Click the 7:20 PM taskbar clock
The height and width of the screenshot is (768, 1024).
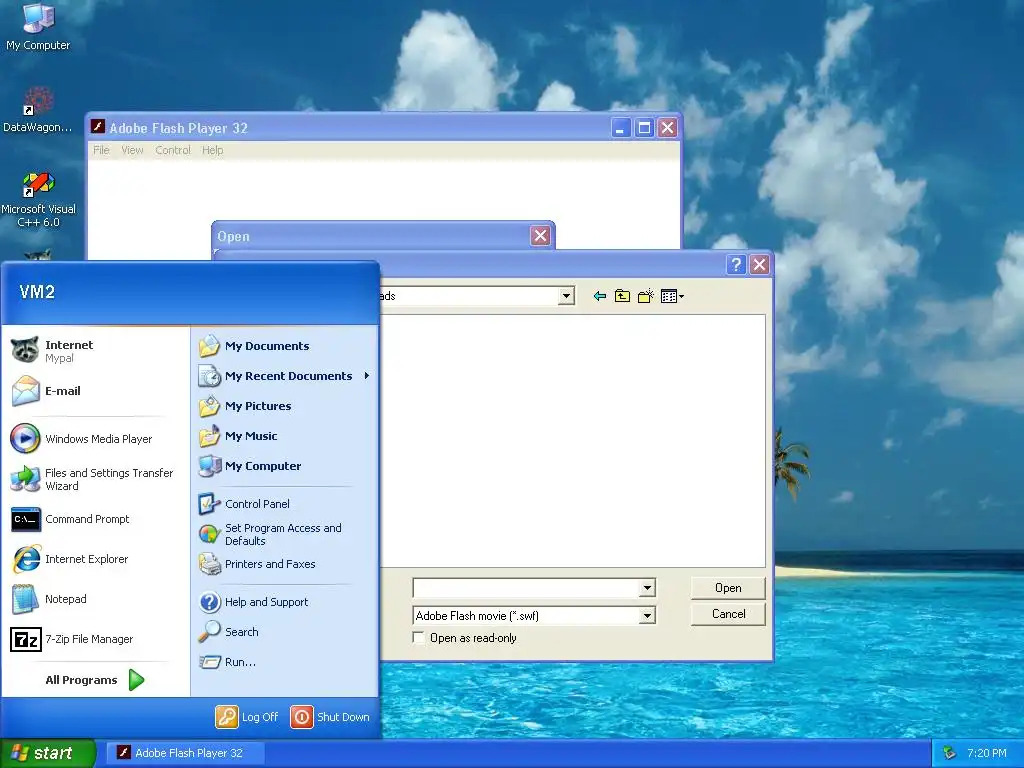point(987,753)
